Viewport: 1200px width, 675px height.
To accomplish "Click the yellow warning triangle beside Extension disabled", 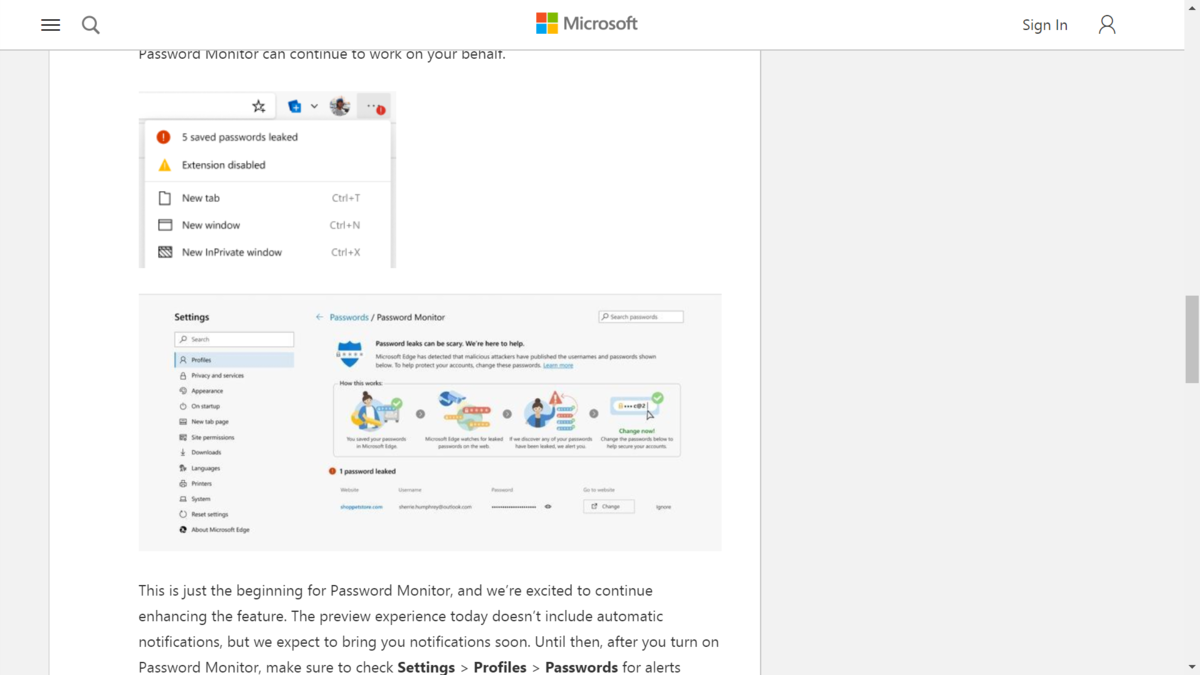I will click(165, 165).
